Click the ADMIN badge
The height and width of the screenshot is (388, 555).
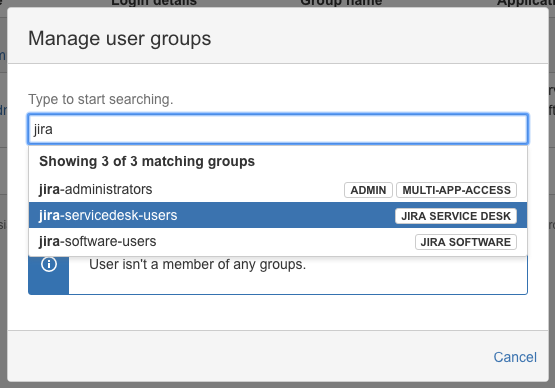(x=368, y=190)
